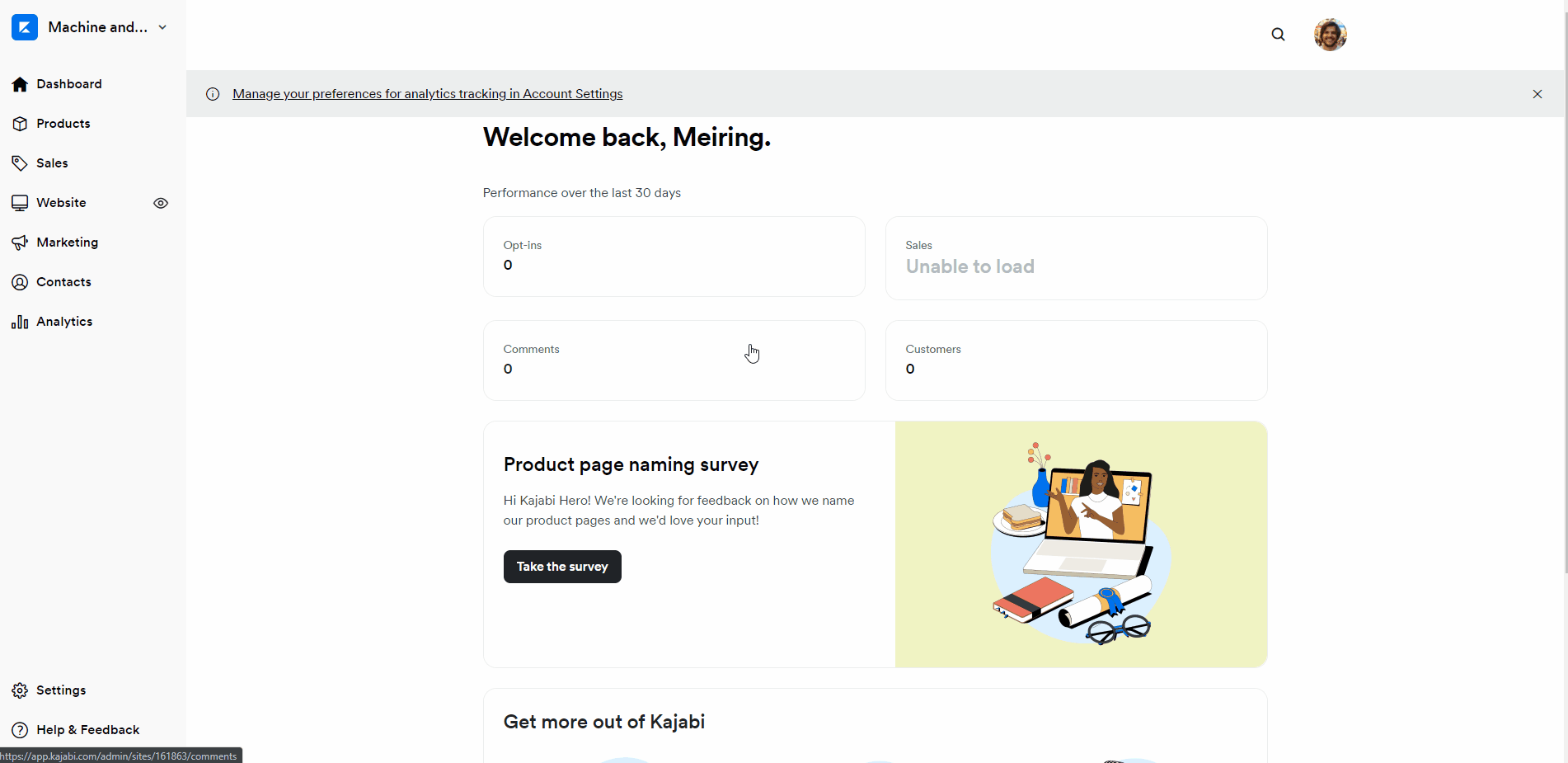This screenshot has height=763, width=1568.
Task: Click the Sales tag icon
Action: [19, 162]
